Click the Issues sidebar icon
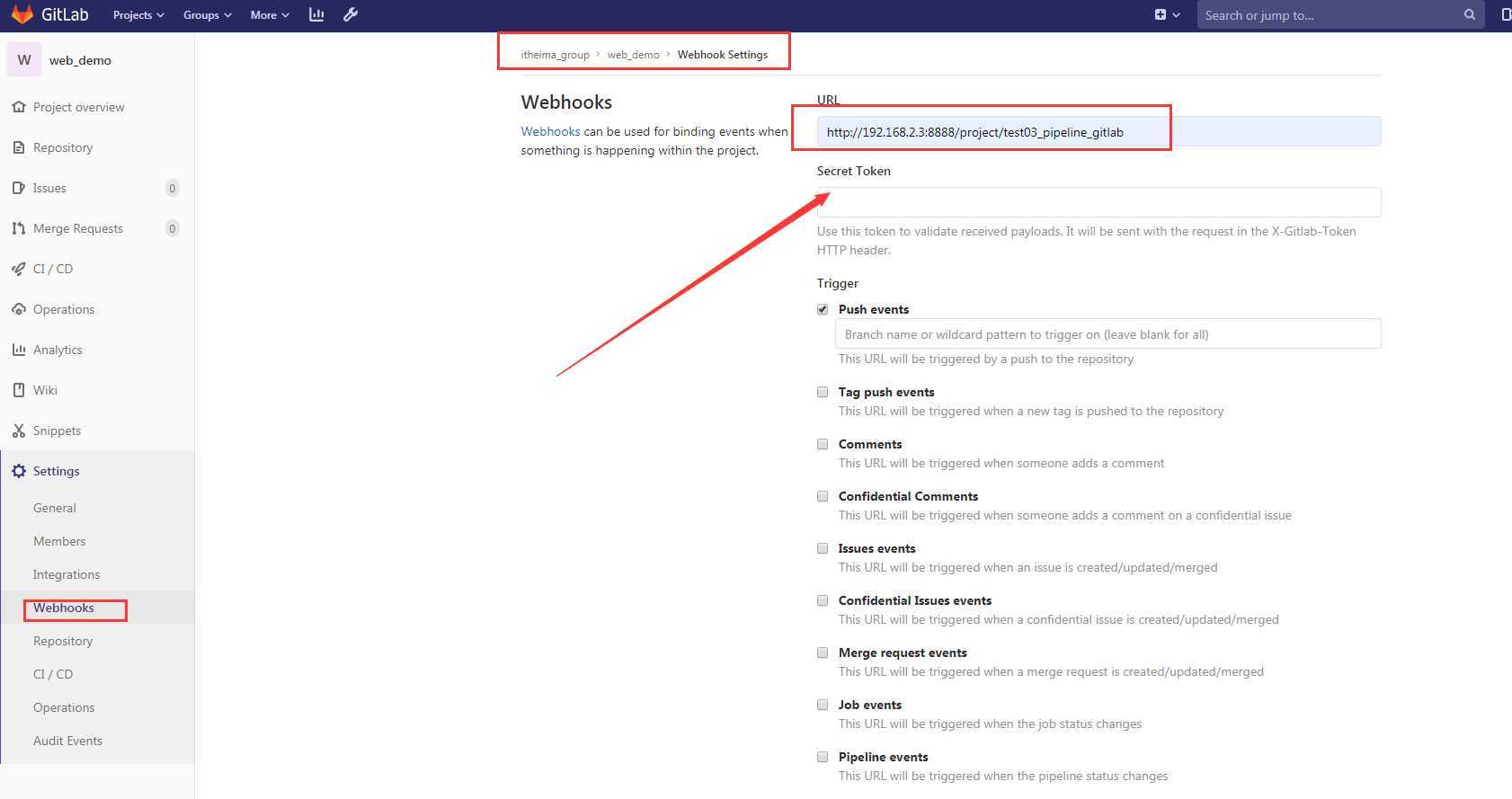 pyautogui.click(x=19, y=188)
